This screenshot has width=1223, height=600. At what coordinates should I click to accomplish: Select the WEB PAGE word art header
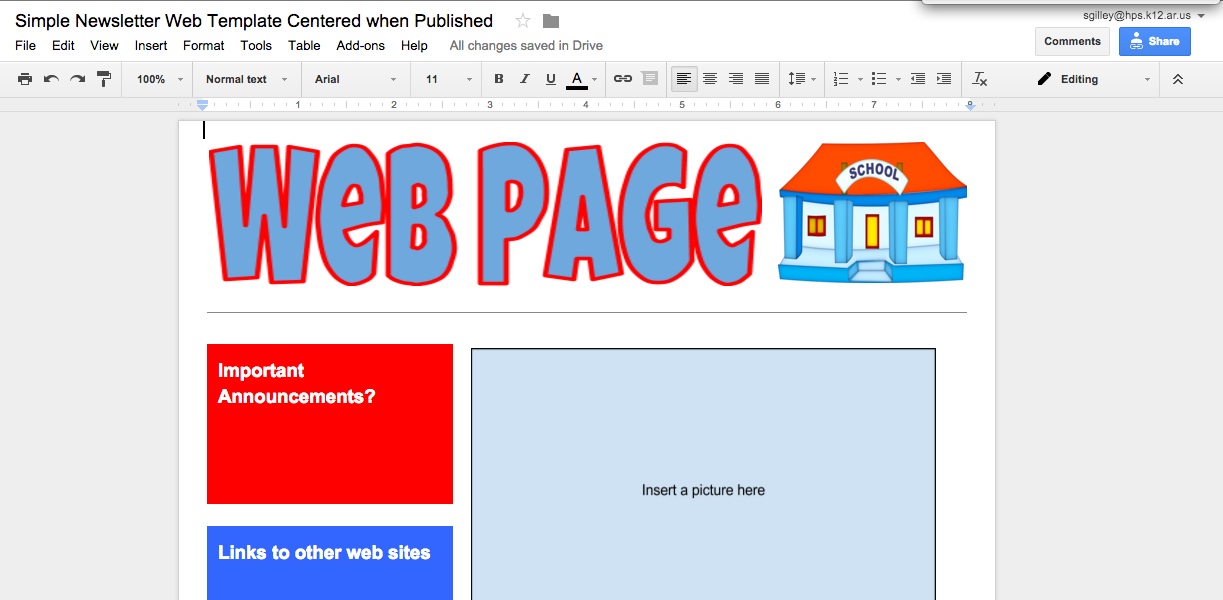(484, 214)
